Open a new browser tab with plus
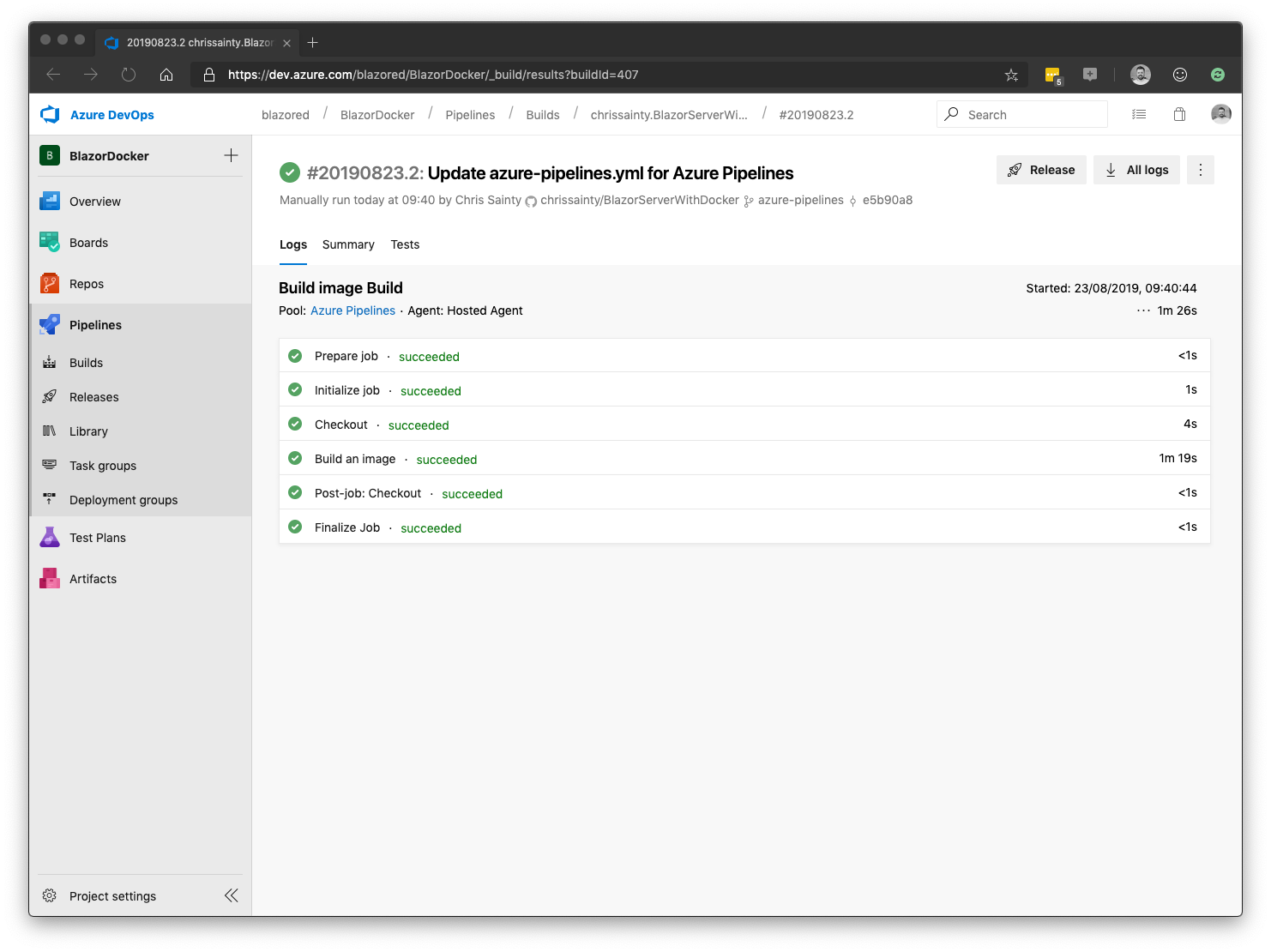The image size is (1271, 952). [313, 42]
